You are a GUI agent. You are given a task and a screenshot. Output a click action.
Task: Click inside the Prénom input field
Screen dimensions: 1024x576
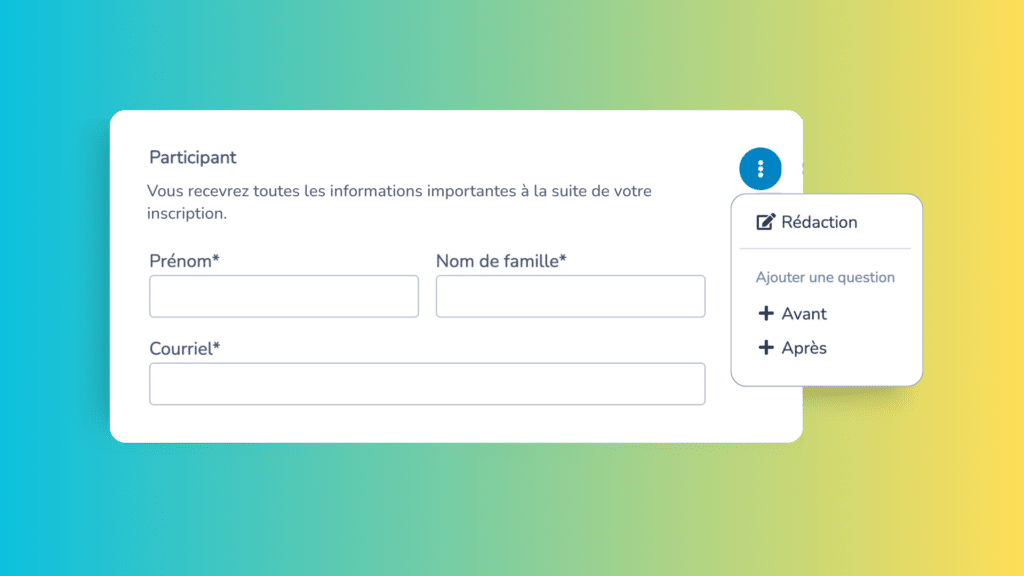(283, 296)
